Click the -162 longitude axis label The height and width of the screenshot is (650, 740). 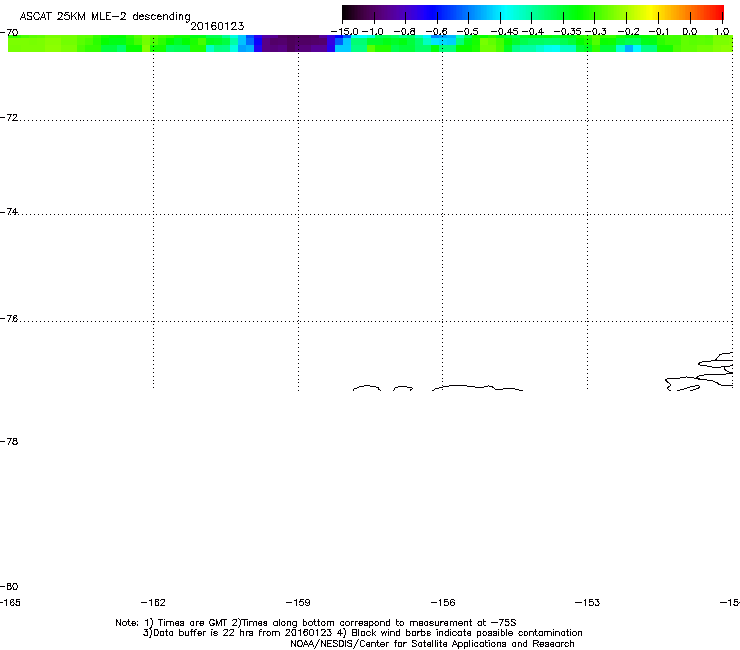click(153, 602)
